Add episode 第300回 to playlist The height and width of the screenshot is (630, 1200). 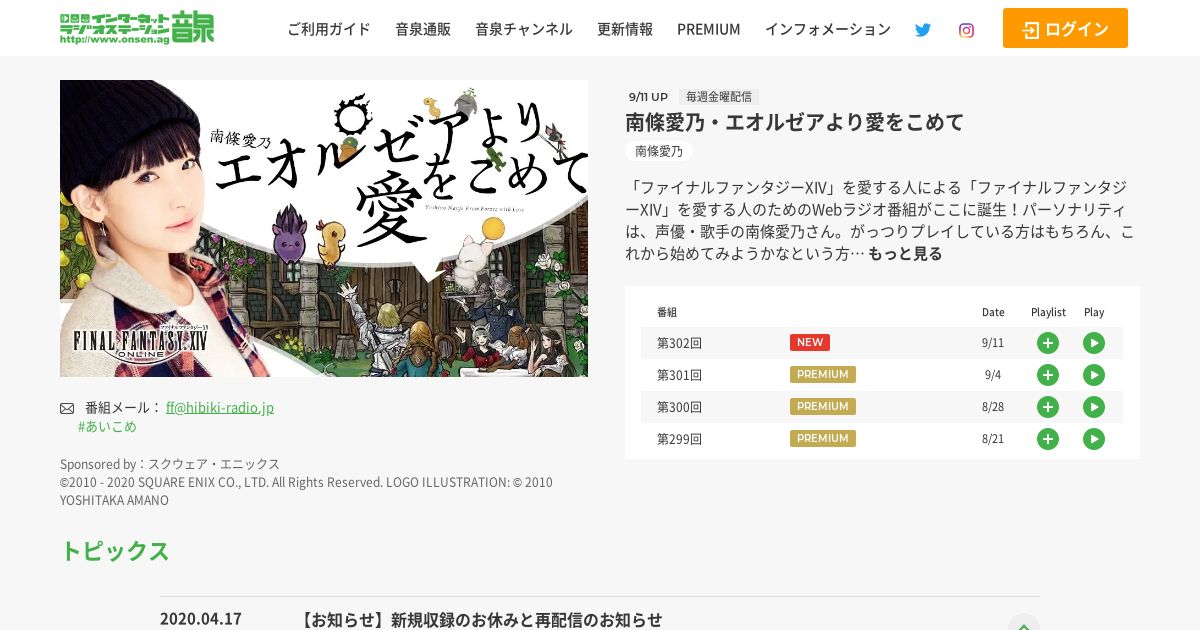(1047, 407)
